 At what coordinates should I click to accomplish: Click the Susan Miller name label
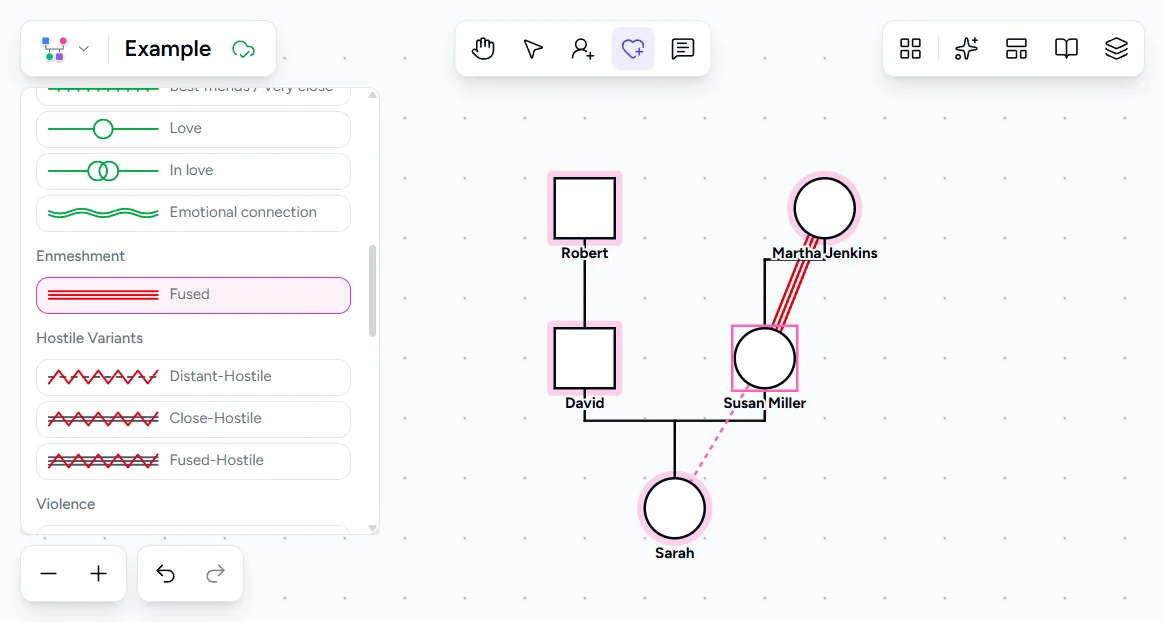[x=765, y=404]
